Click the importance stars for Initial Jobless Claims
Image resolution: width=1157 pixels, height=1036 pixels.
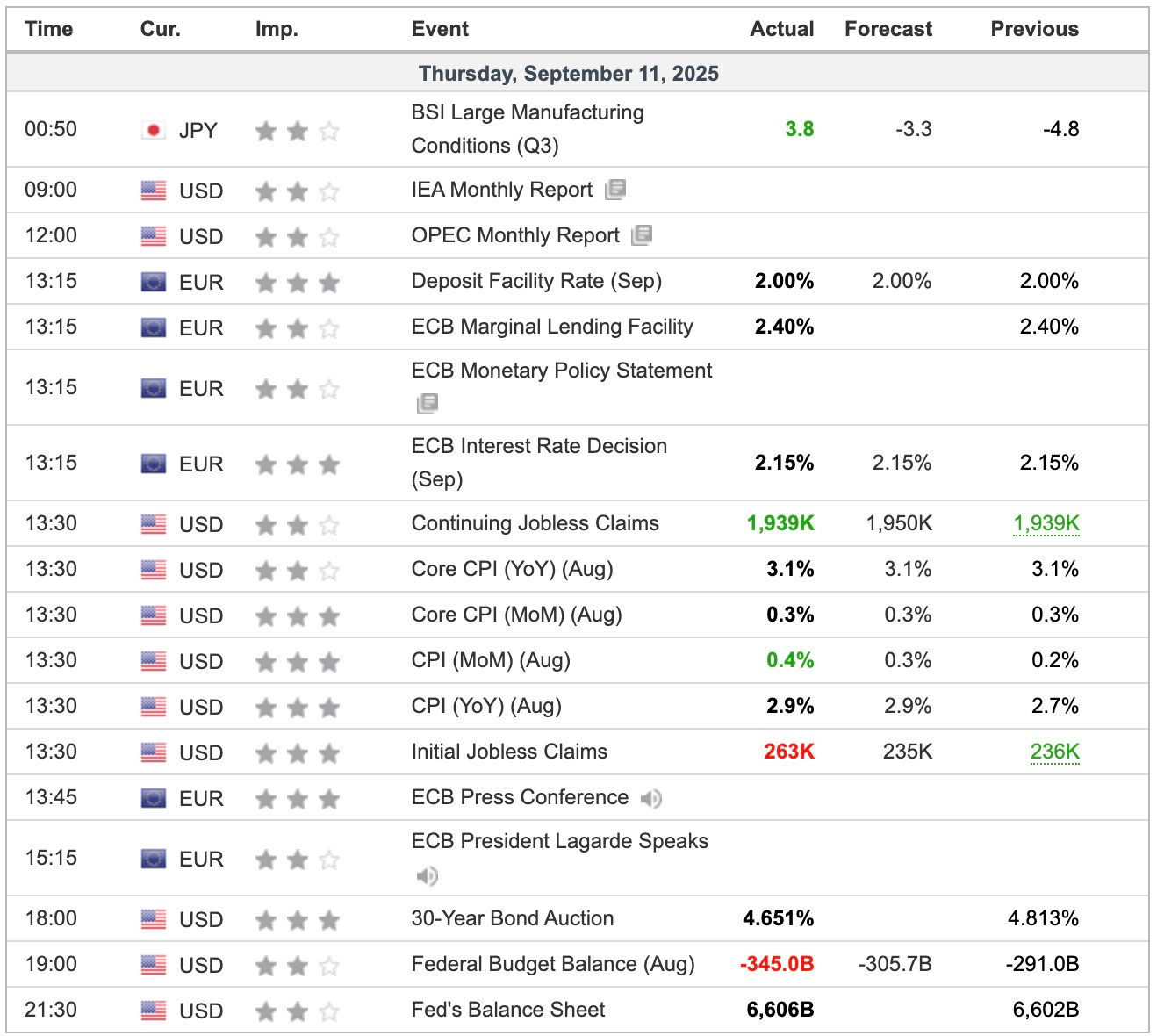tap(298, 752)
